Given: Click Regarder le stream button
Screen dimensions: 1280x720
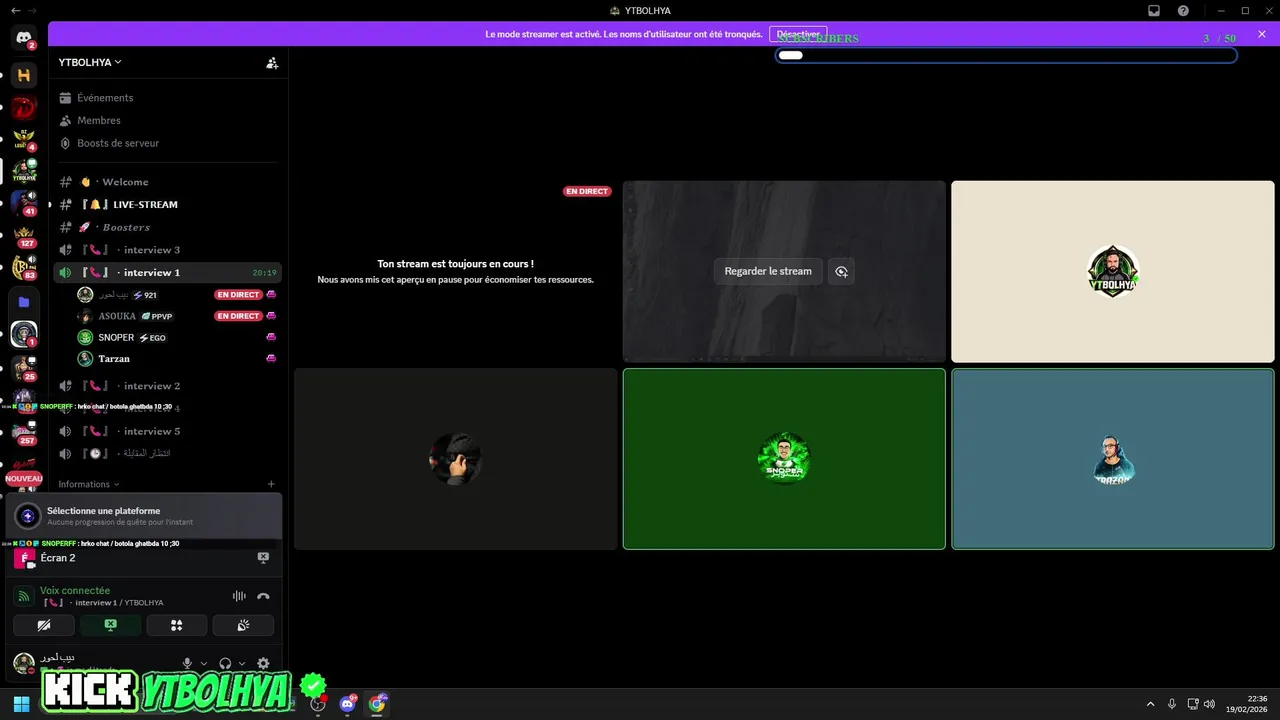Looking at the screenshot, I should pos(768,271).
